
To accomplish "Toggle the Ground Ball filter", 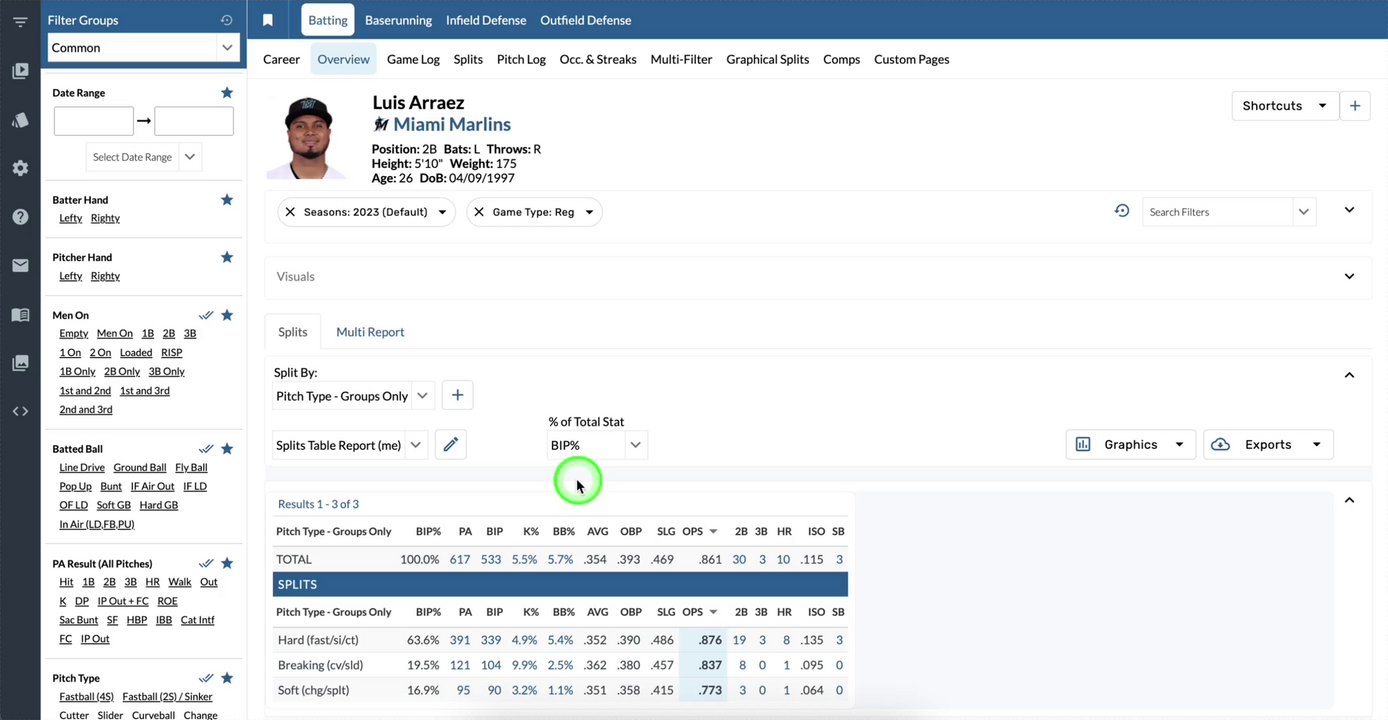I will click(x=140, y=468).
